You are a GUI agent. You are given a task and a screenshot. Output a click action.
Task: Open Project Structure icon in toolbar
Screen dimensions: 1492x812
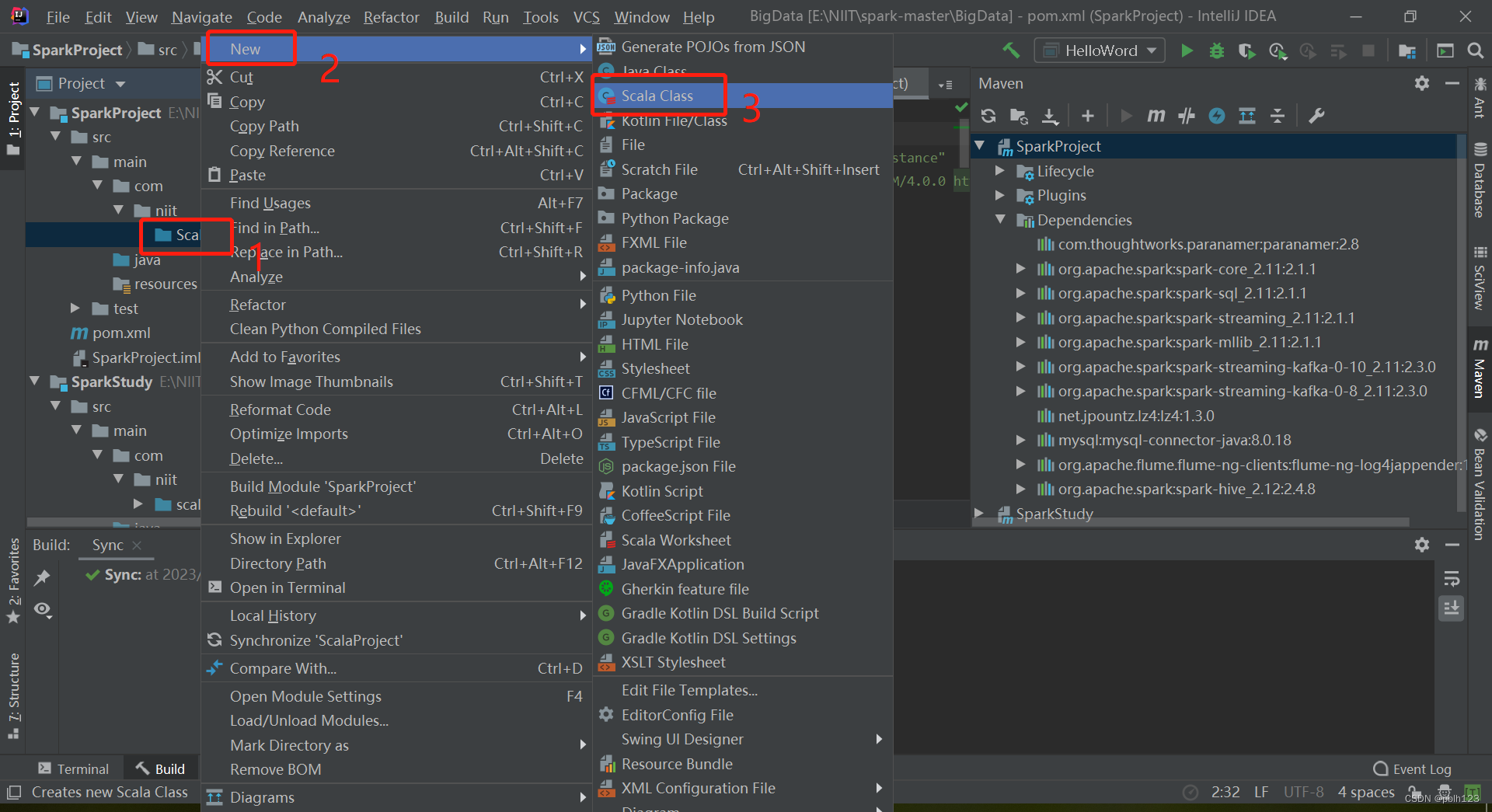tap(1407, 51)
